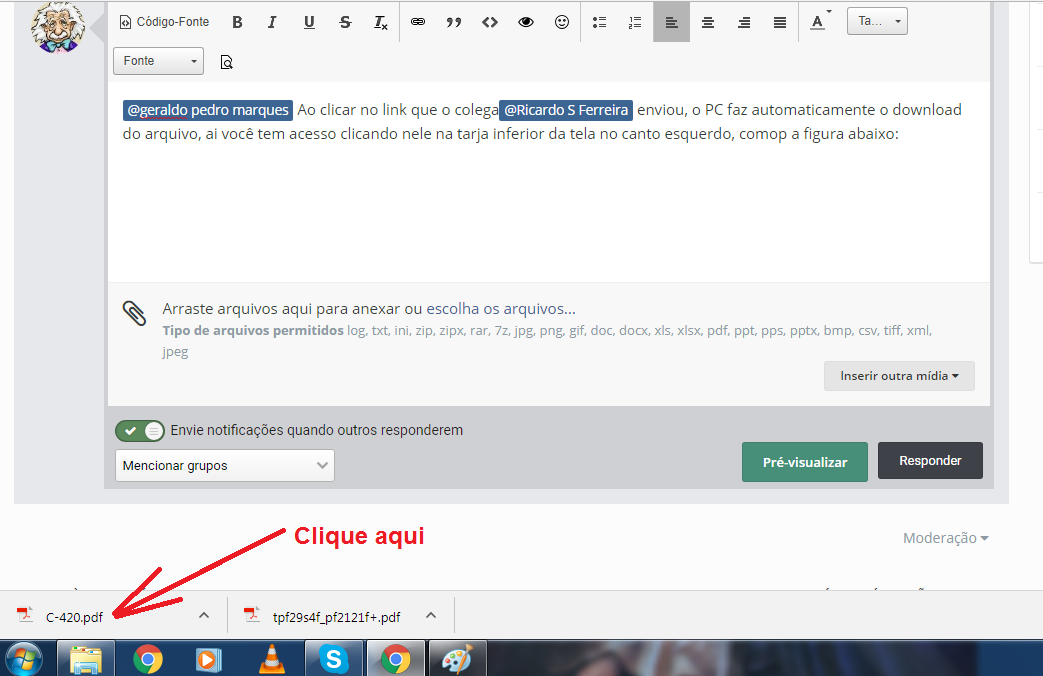This screenshot has width=1043, height=676.
Task: Switch editor to Código-Fonte source view
Action: click(164, 22)
